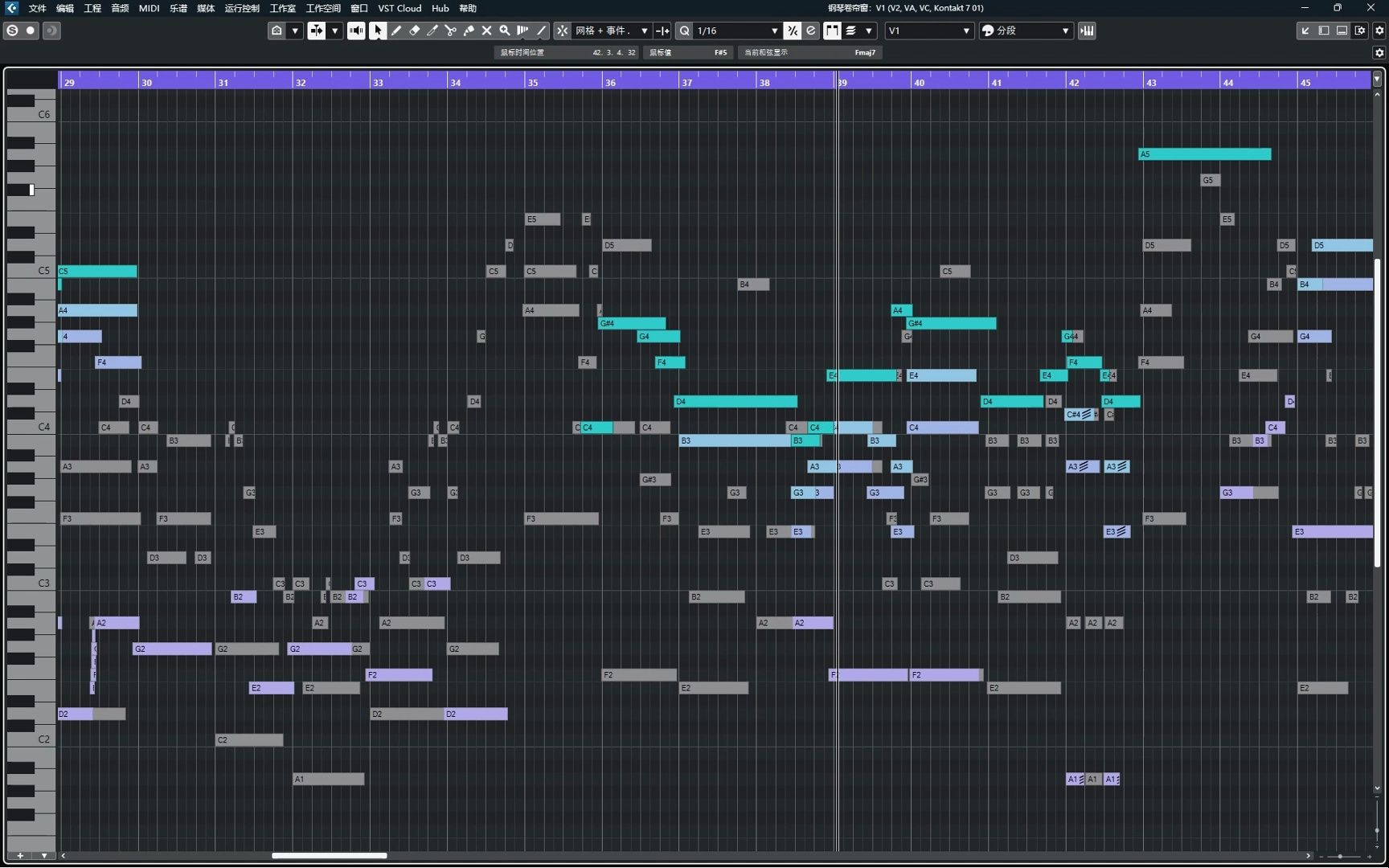
Task: Toggle the Solo Editor S button
Action: pos(12,31)
